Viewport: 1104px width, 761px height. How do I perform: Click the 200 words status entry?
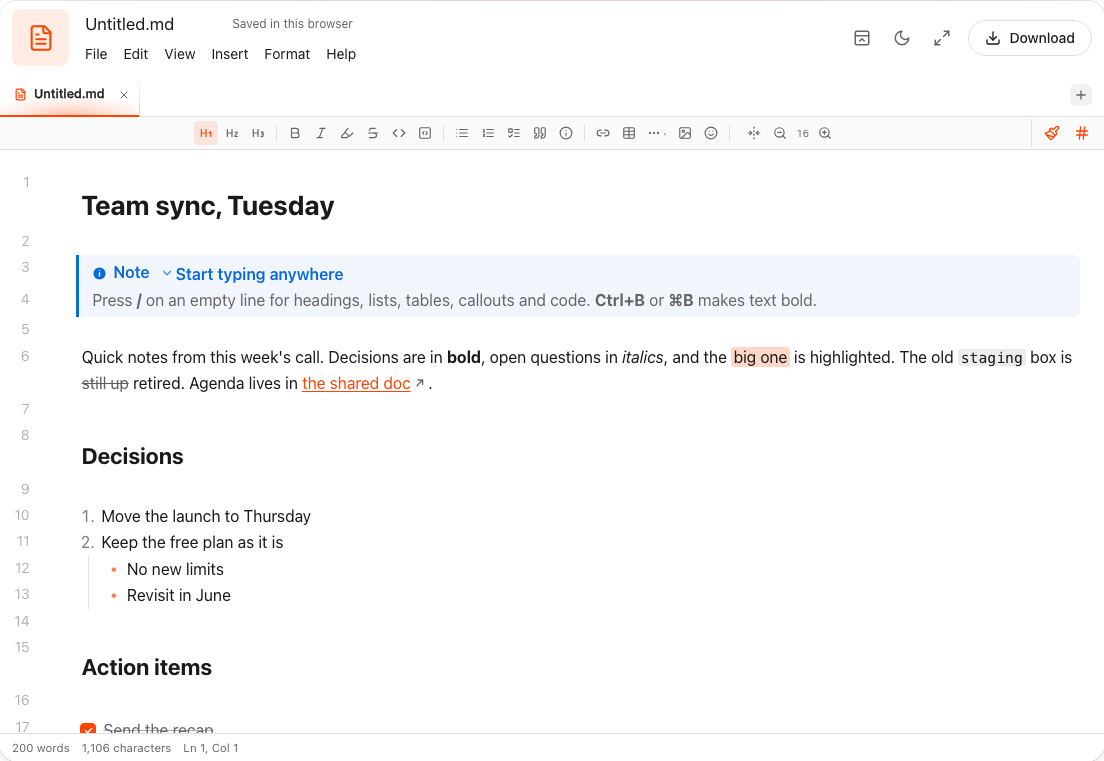pos(41,748)
